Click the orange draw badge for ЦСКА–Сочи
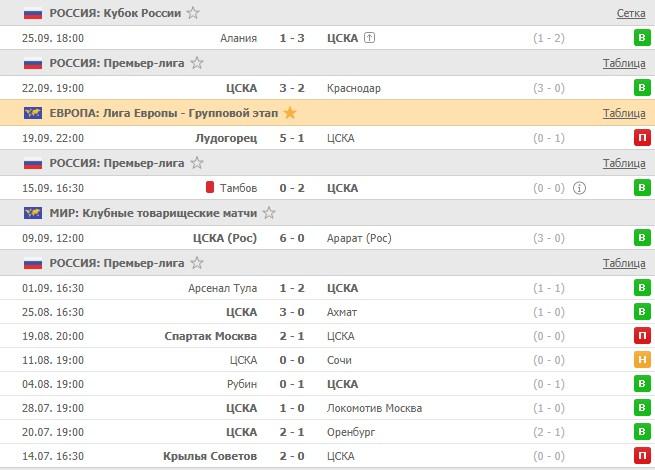 pyautogui.click(x=641, y=360)
